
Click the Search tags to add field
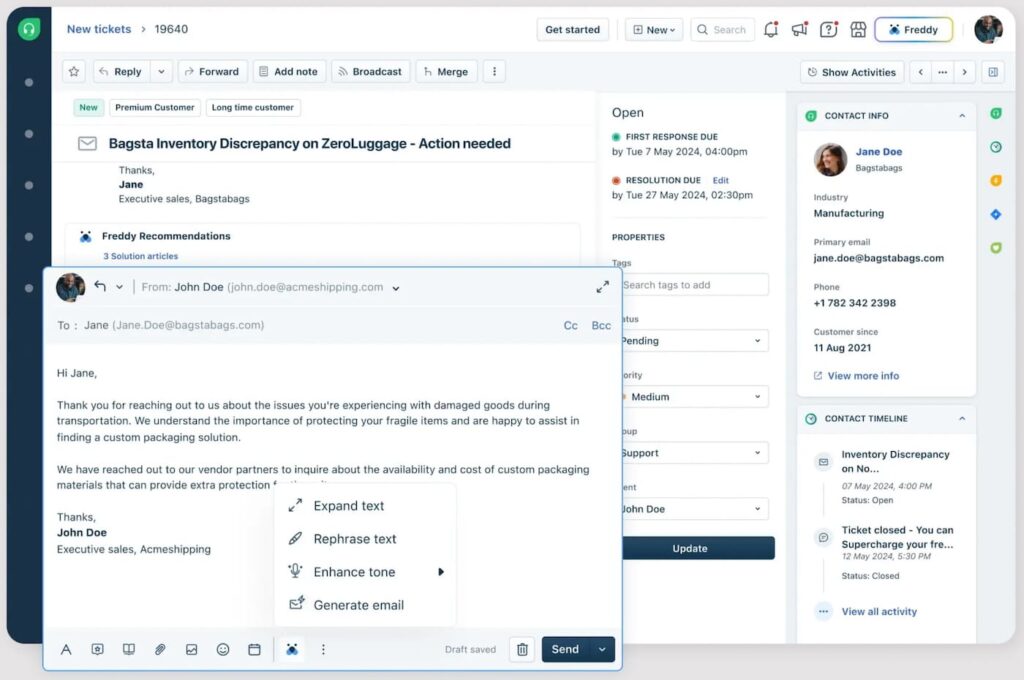pos(694,285)
